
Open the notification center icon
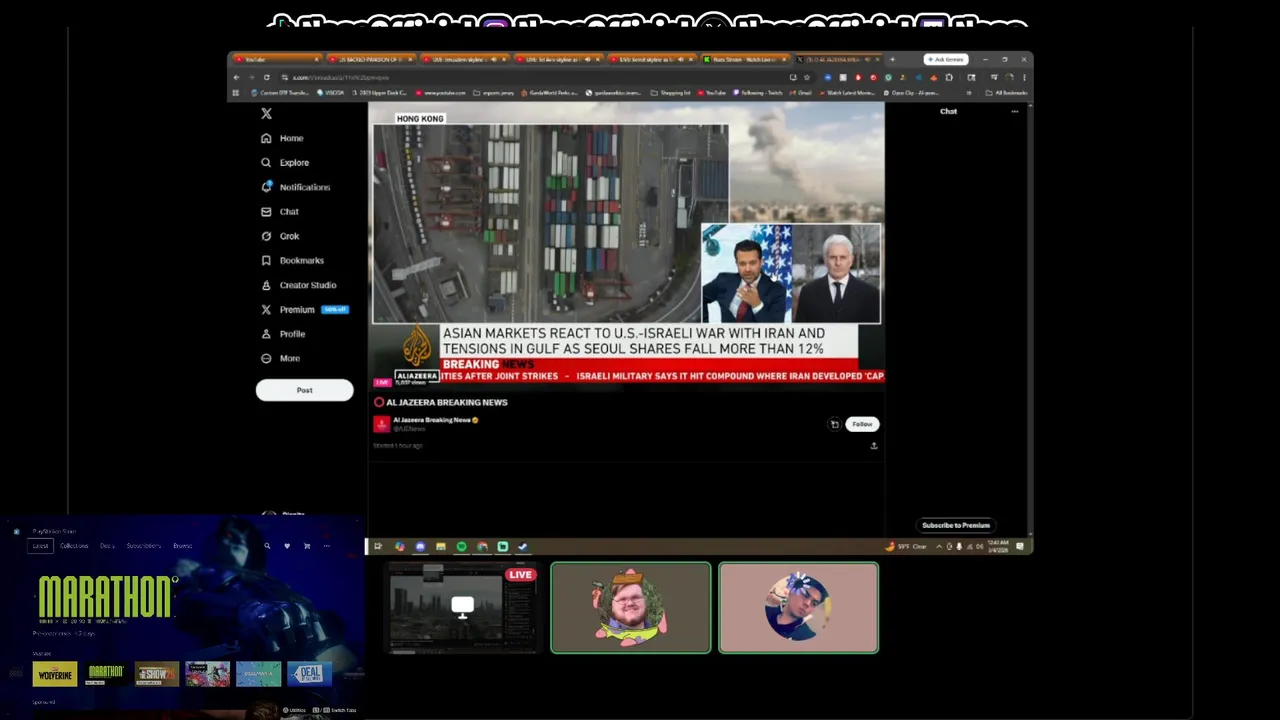(x=1021, y=546)
